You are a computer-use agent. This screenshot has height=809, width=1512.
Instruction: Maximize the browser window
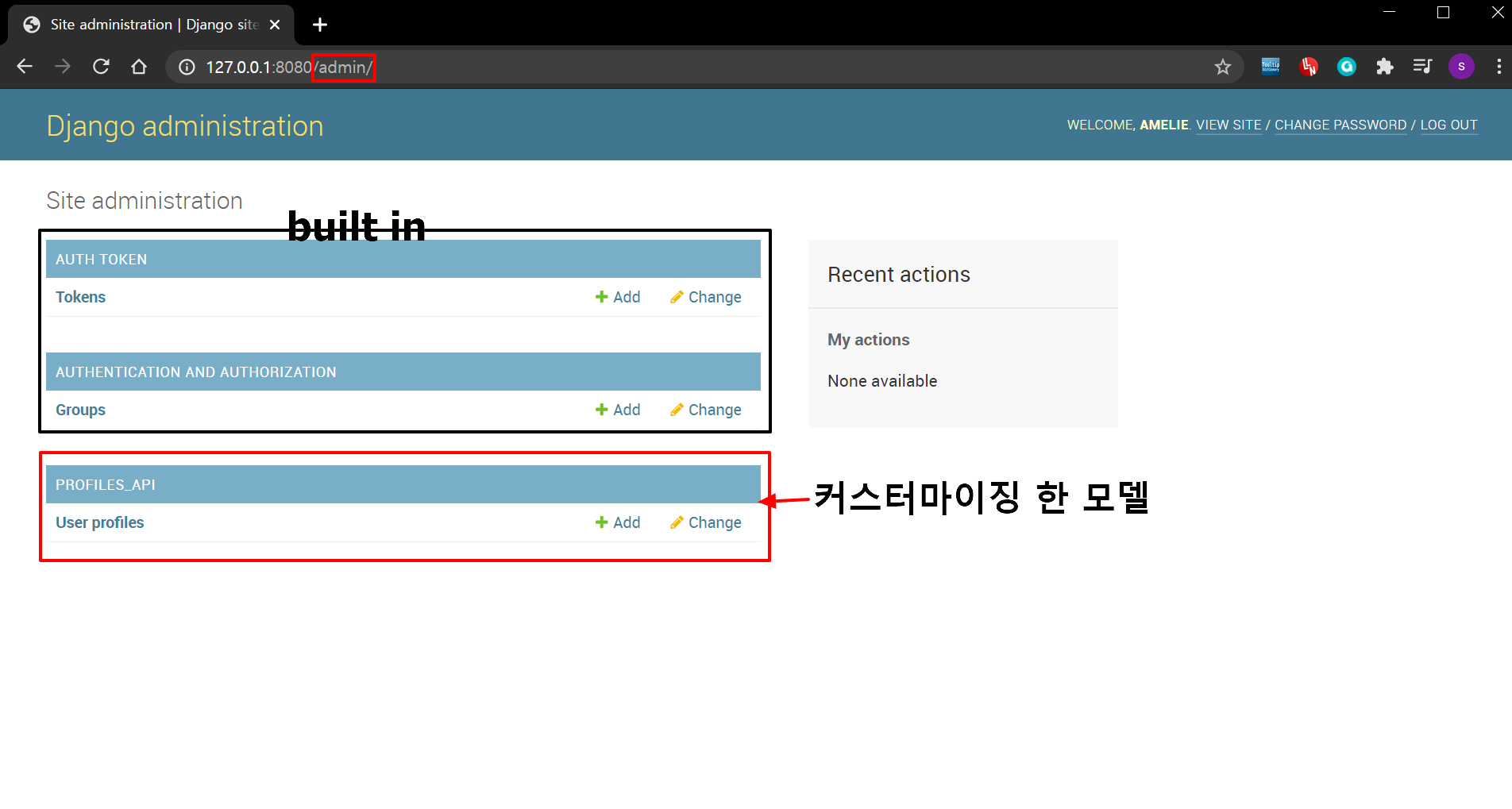pyautogui.click(x=1444, y=12)
